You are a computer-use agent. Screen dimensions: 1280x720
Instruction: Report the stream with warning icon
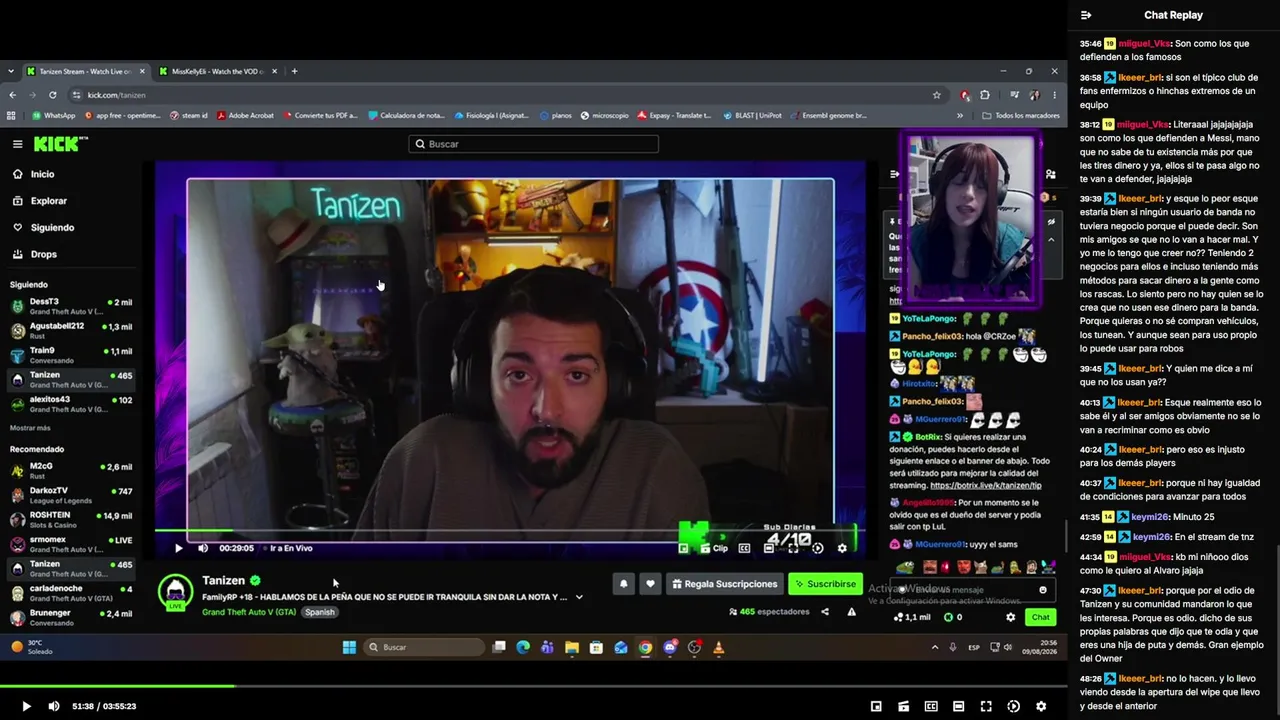(x=852, y=612)
